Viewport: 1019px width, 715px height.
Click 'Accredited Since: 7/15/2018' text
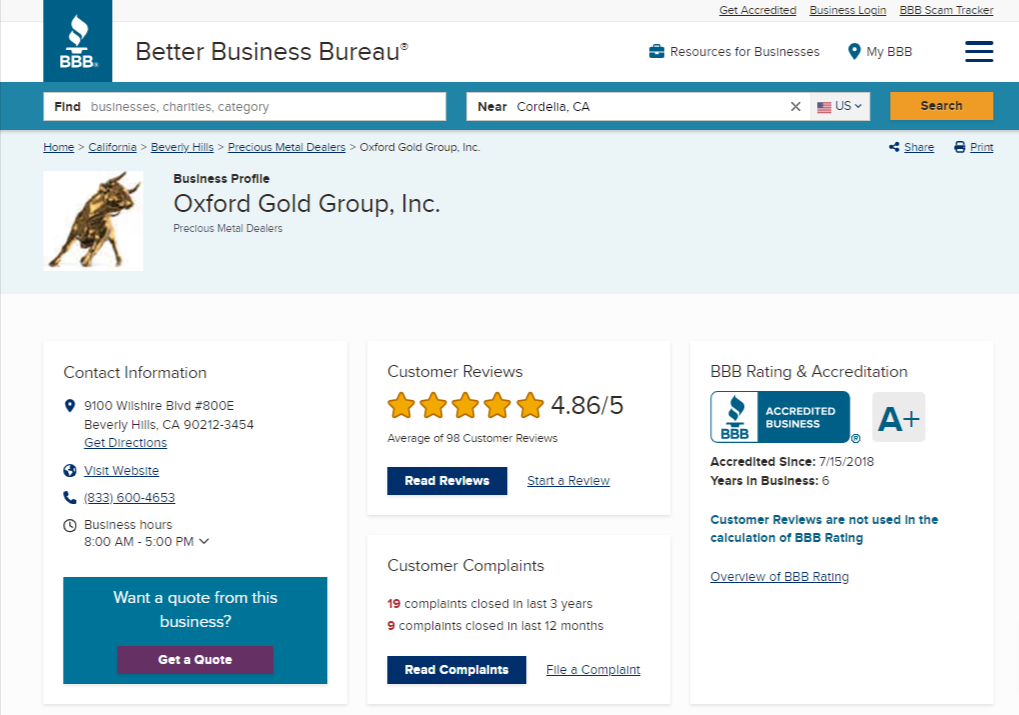(x=792, y=462)
